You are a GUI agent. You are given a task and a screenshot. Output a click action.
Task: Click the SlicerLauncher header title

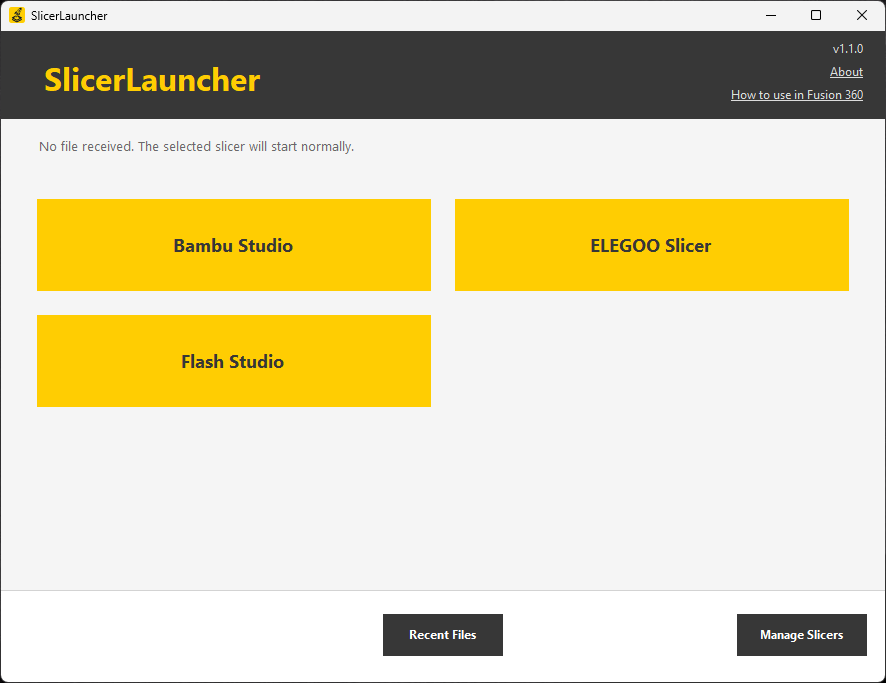point(152,80)
